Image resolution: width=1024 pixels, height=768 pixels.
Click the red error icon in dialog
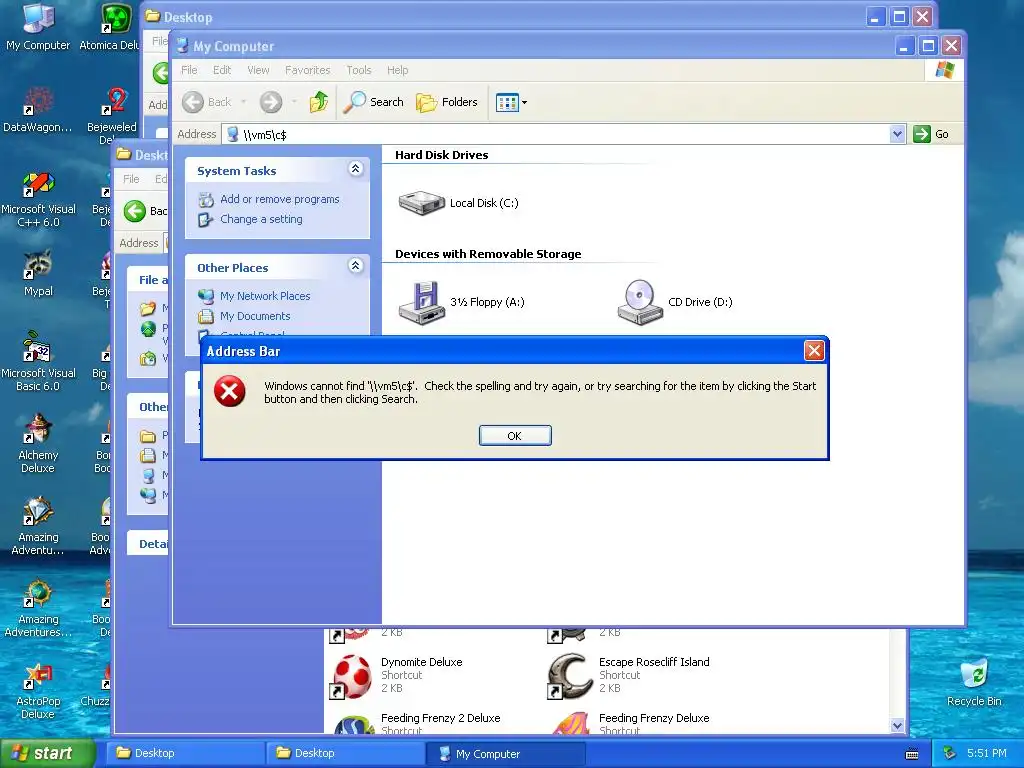click(x=230, y=391)
